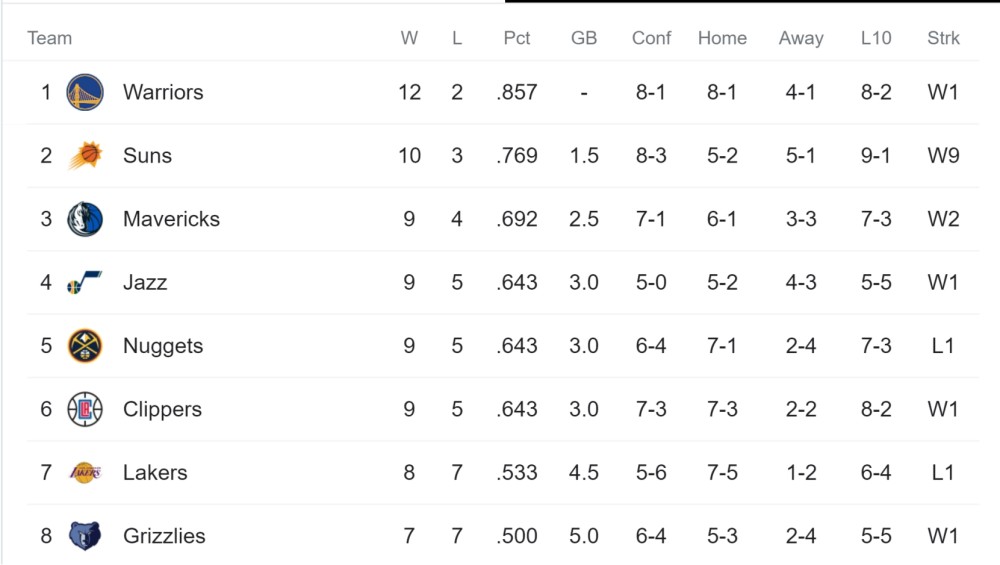Click the Strk column header
Viewport: 1000px width, 565px height.
943,38
